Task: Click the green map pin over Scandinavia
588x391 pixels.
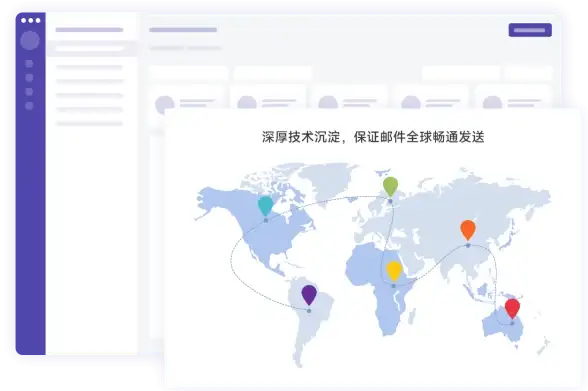Action: point(390,186)
